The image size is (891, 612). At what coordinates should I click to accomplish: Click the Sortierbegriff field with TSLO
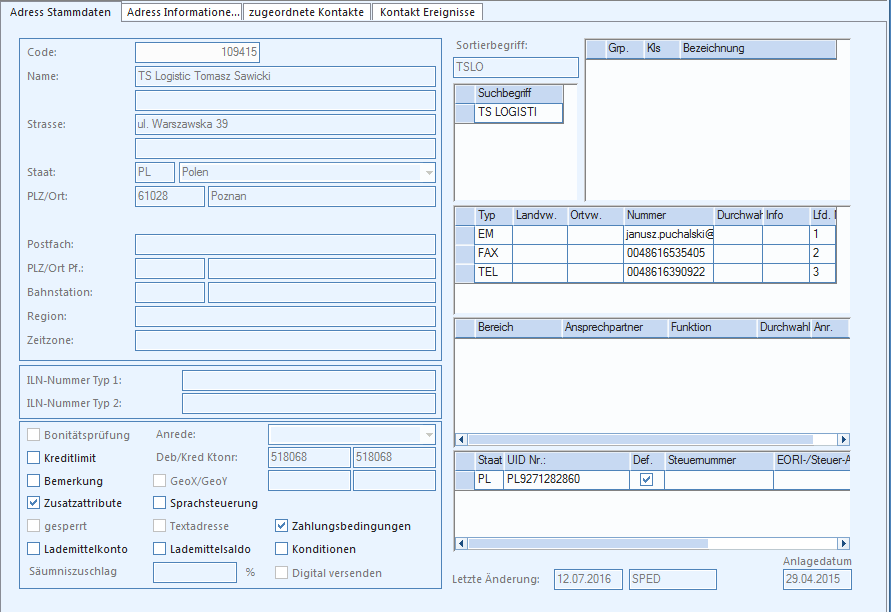516,67
